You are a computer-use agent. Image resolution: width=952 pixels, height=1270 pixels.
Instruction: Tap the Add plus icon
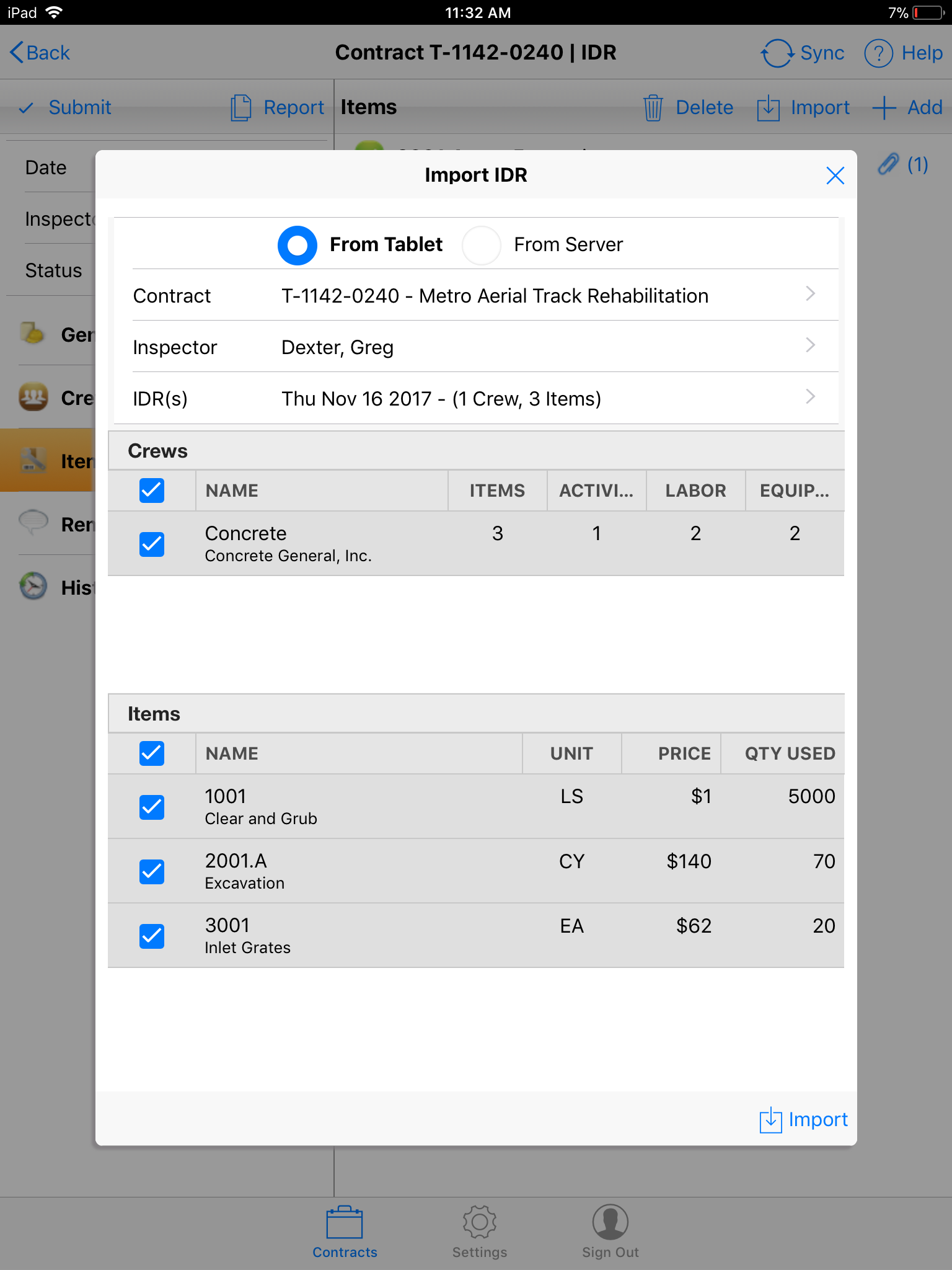pyautogui.click(x=884, y=108)
